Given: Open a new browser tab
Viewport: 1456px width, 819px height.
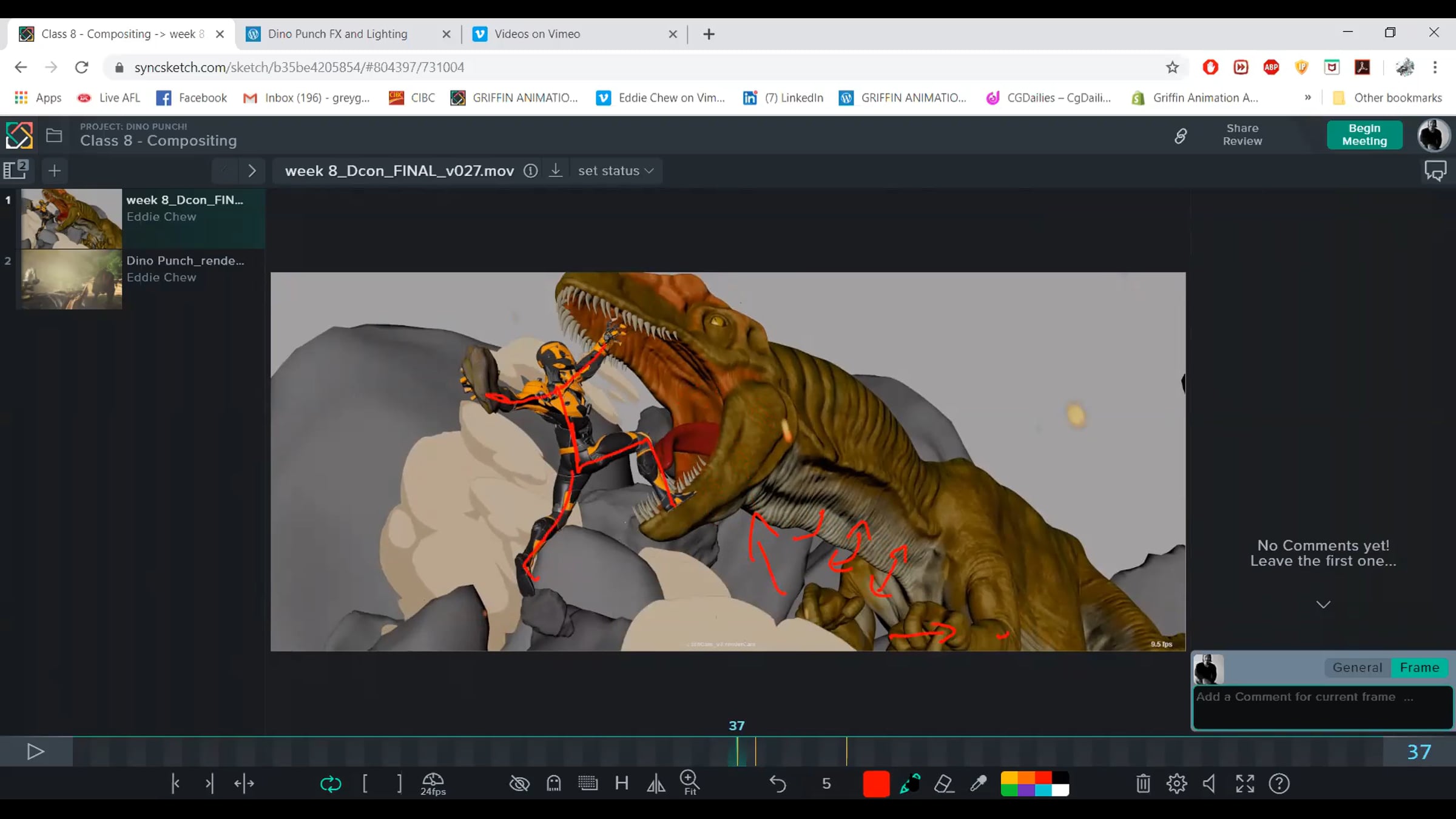Looking at the screenshot, I should [709, 34].
